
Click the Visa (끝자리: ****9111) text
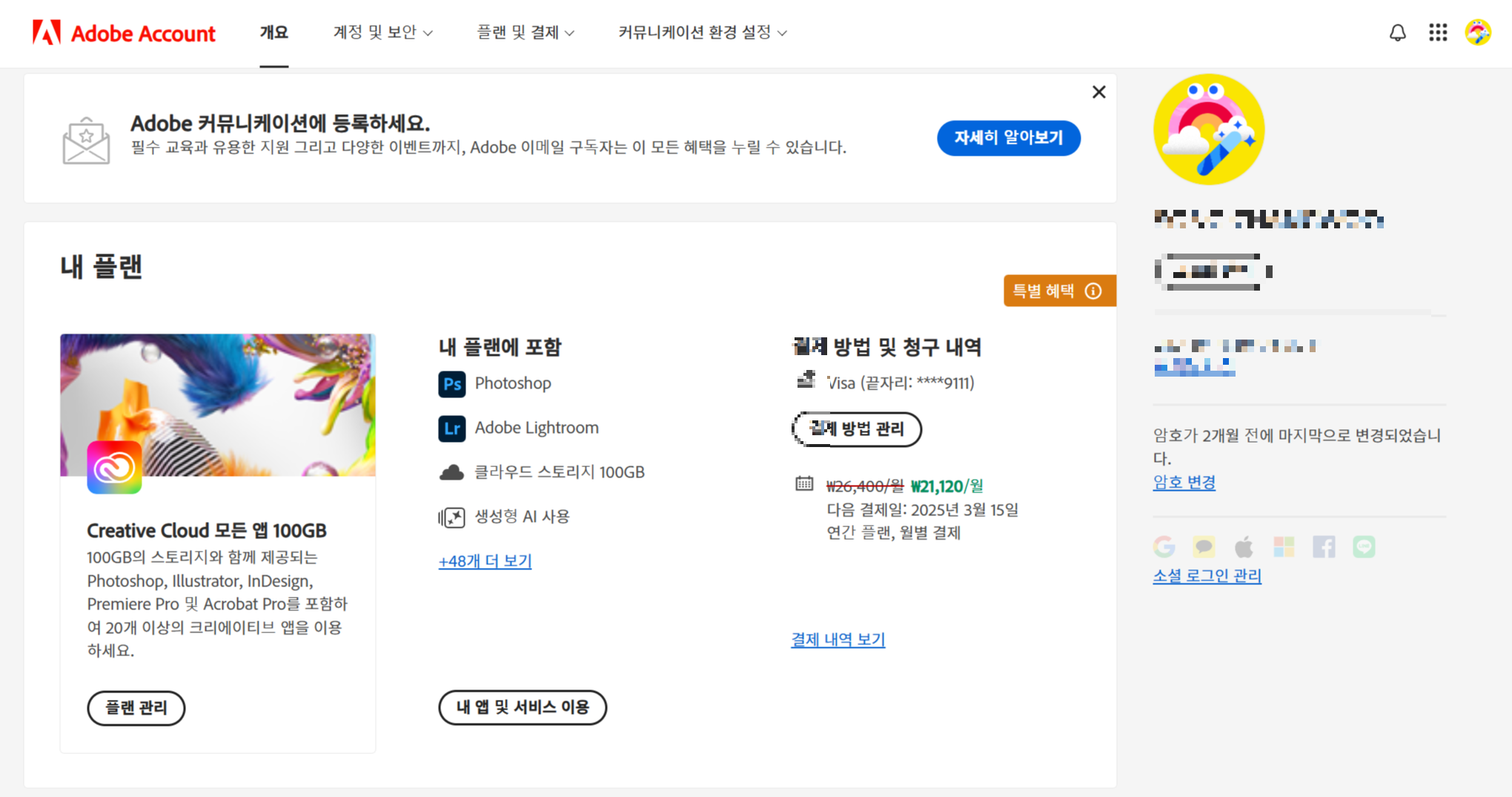tap(901, 383)
